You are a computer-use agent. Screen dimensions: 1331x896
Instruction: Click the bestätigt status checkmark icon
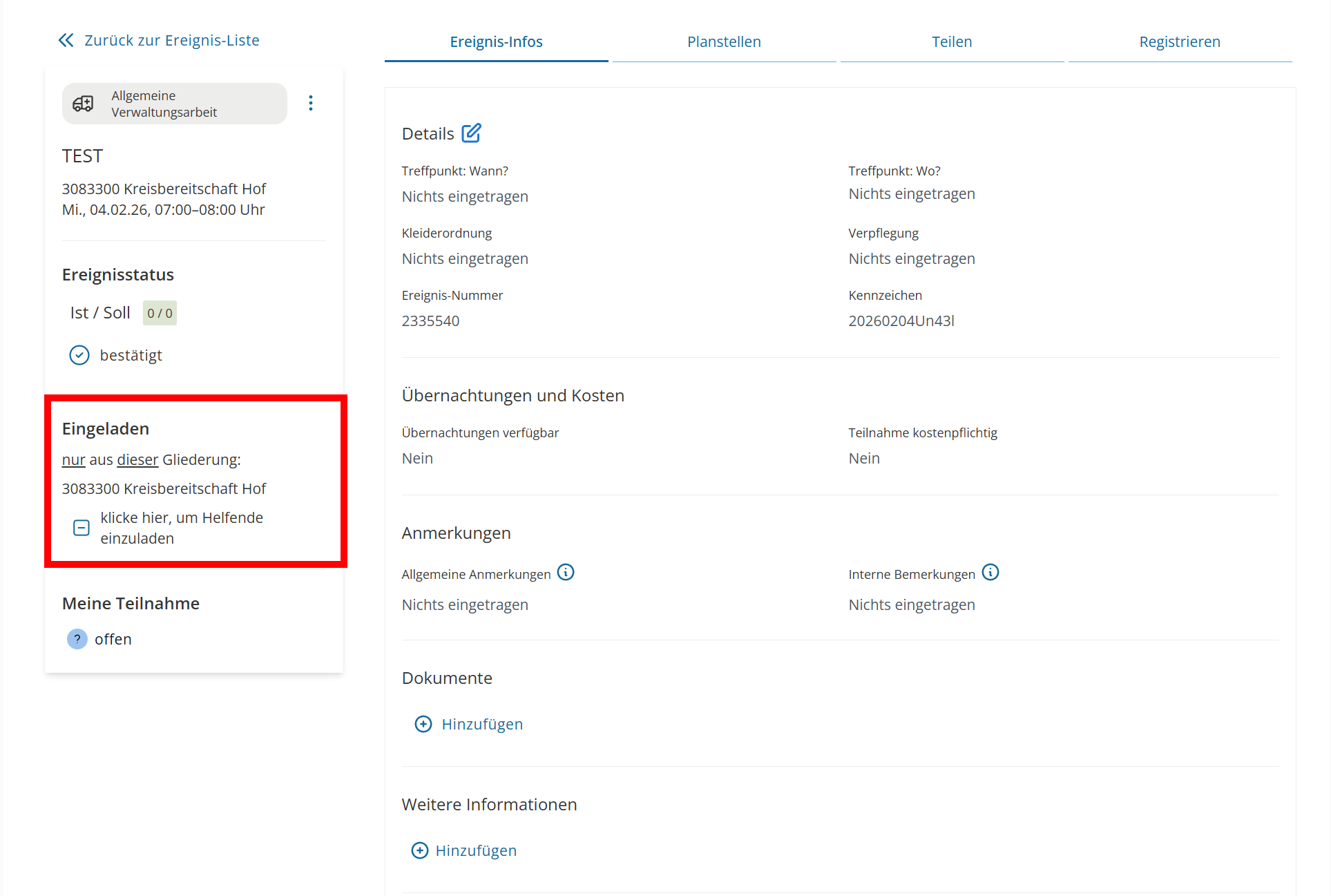[x=79, y=355]
